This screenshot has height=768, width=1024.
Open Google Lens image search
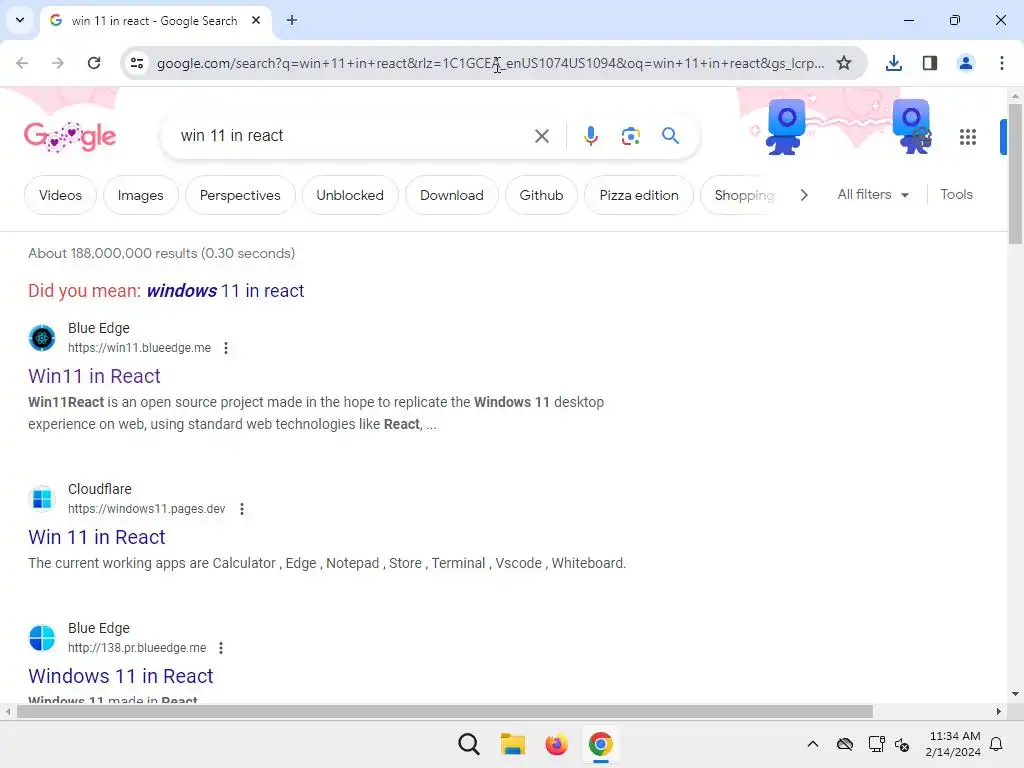[x=630, y=136]
